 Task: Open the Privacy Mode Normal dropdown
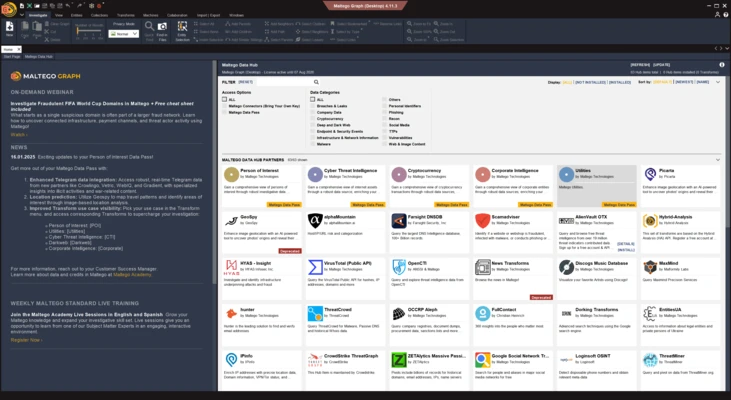tap(124, 34)
